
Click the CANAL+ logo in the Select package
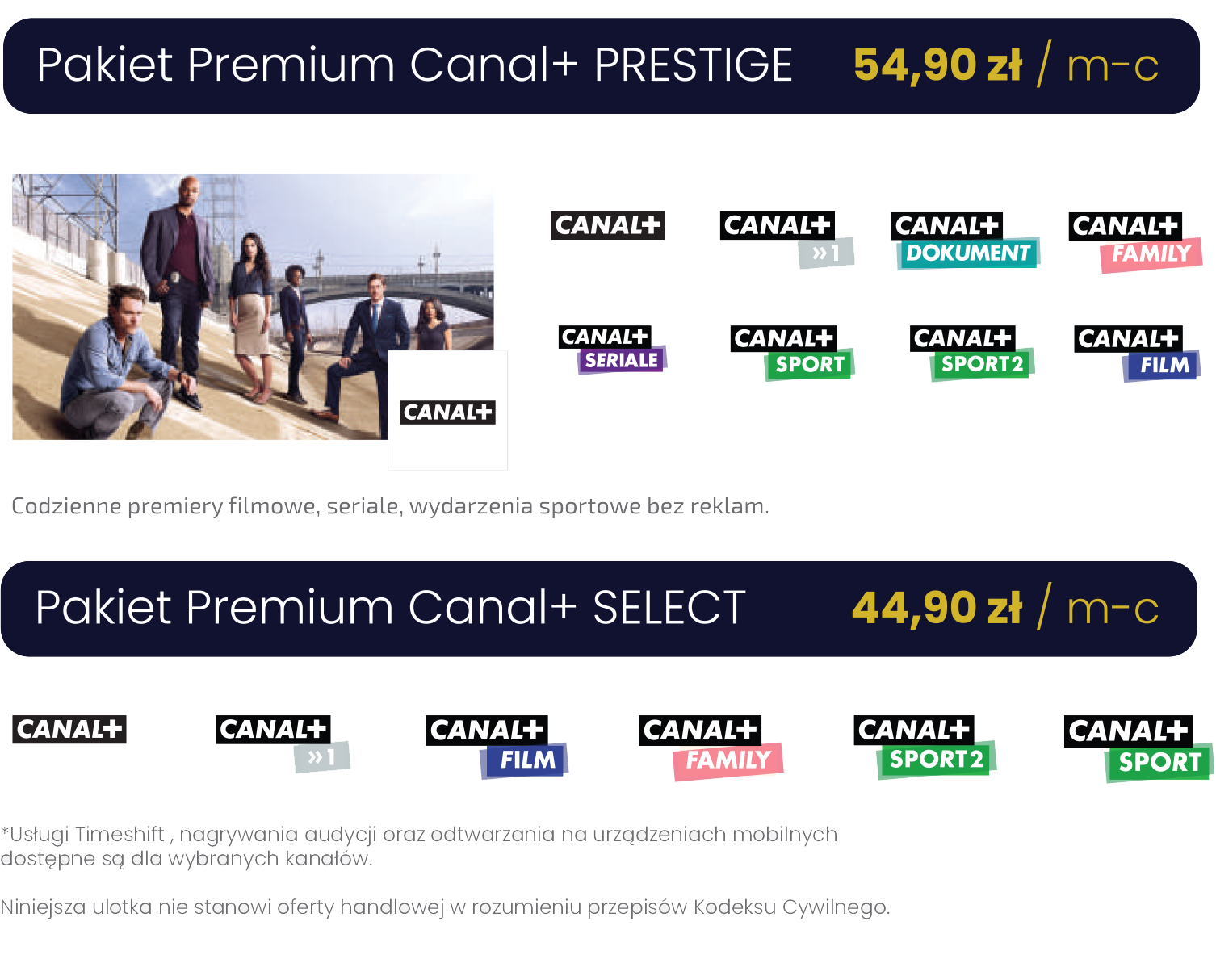coord(69,730)
